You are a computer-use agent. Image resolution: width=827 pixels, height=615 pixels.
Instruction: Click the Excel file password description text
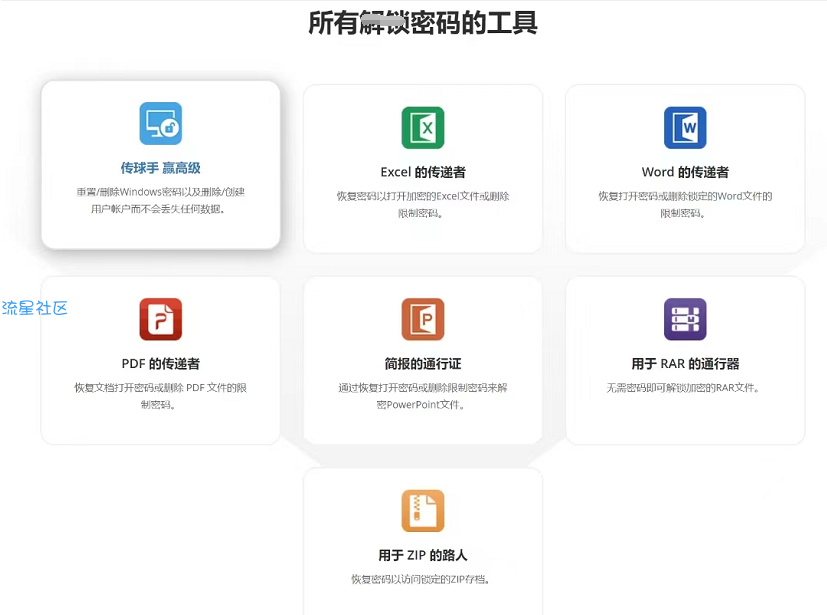pos(422,205)
